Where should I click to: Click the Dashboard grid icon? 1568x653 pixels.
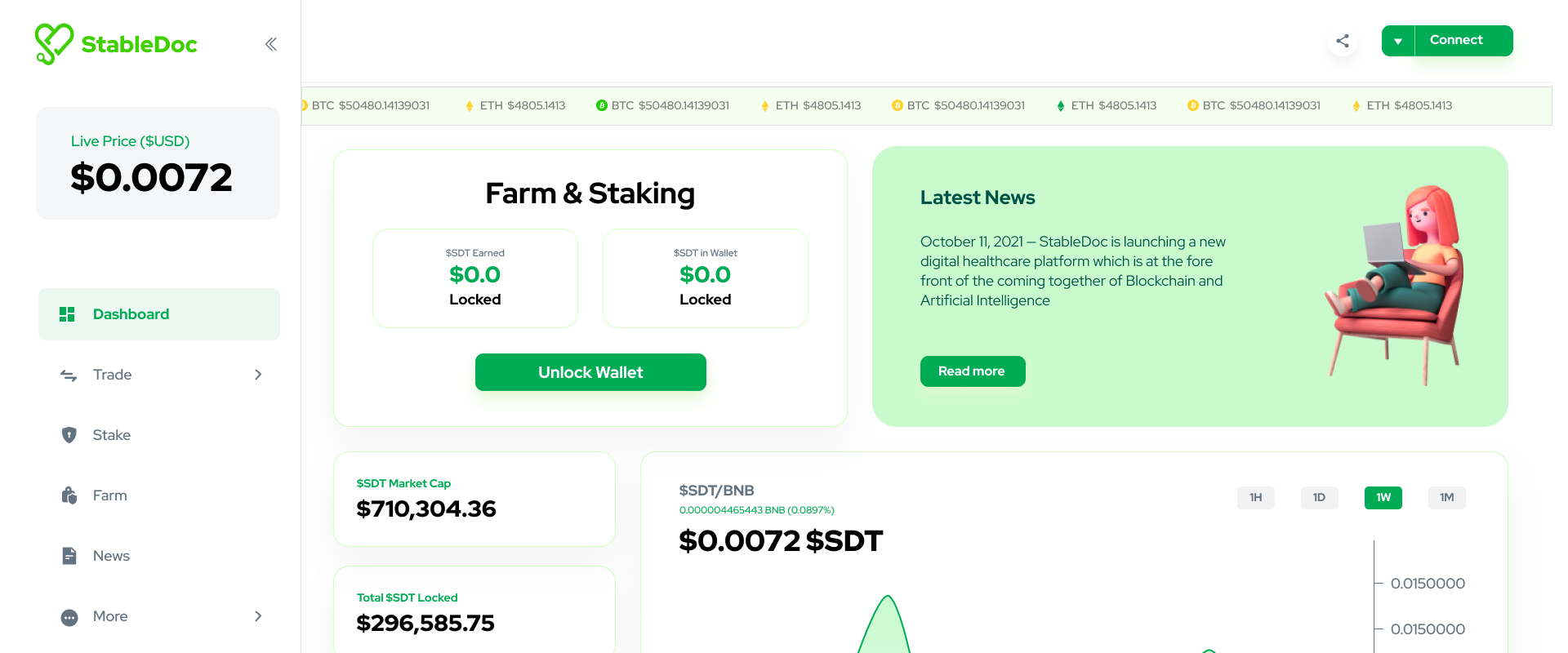click(x=67, y=314)
